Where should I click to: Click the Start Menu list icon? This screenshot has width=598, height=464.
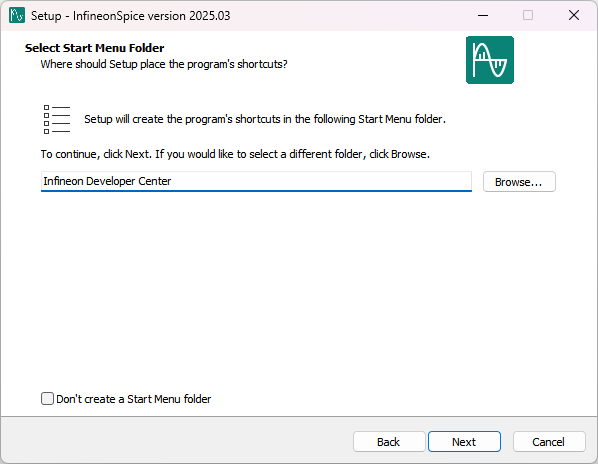(57, 119)
